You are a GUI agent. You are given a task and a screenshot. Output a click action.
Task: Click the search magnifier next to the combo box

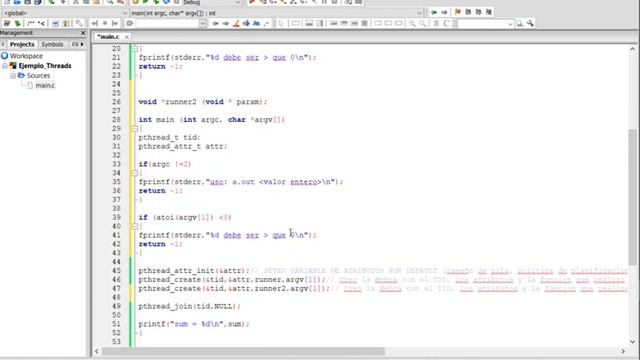click(x=520, y=23)
